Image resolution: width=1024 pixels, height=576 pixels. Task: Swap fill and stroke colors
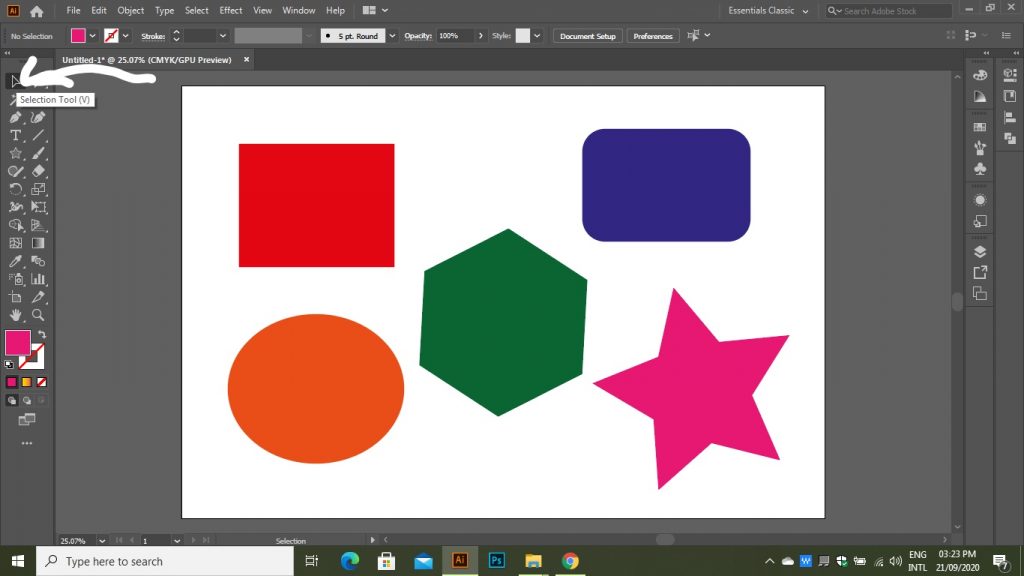[42, 335]
